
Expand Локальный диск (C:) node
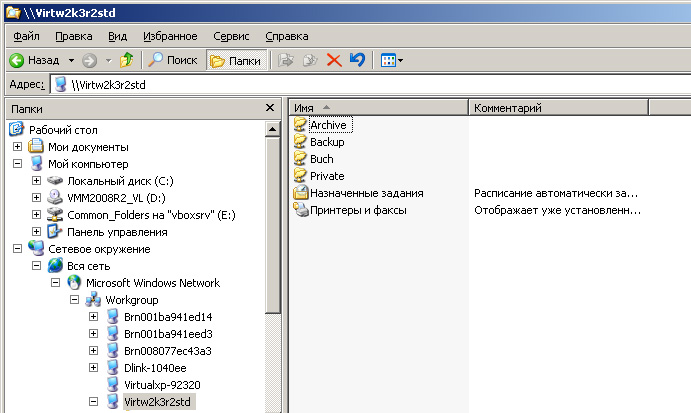pos(36,180)
